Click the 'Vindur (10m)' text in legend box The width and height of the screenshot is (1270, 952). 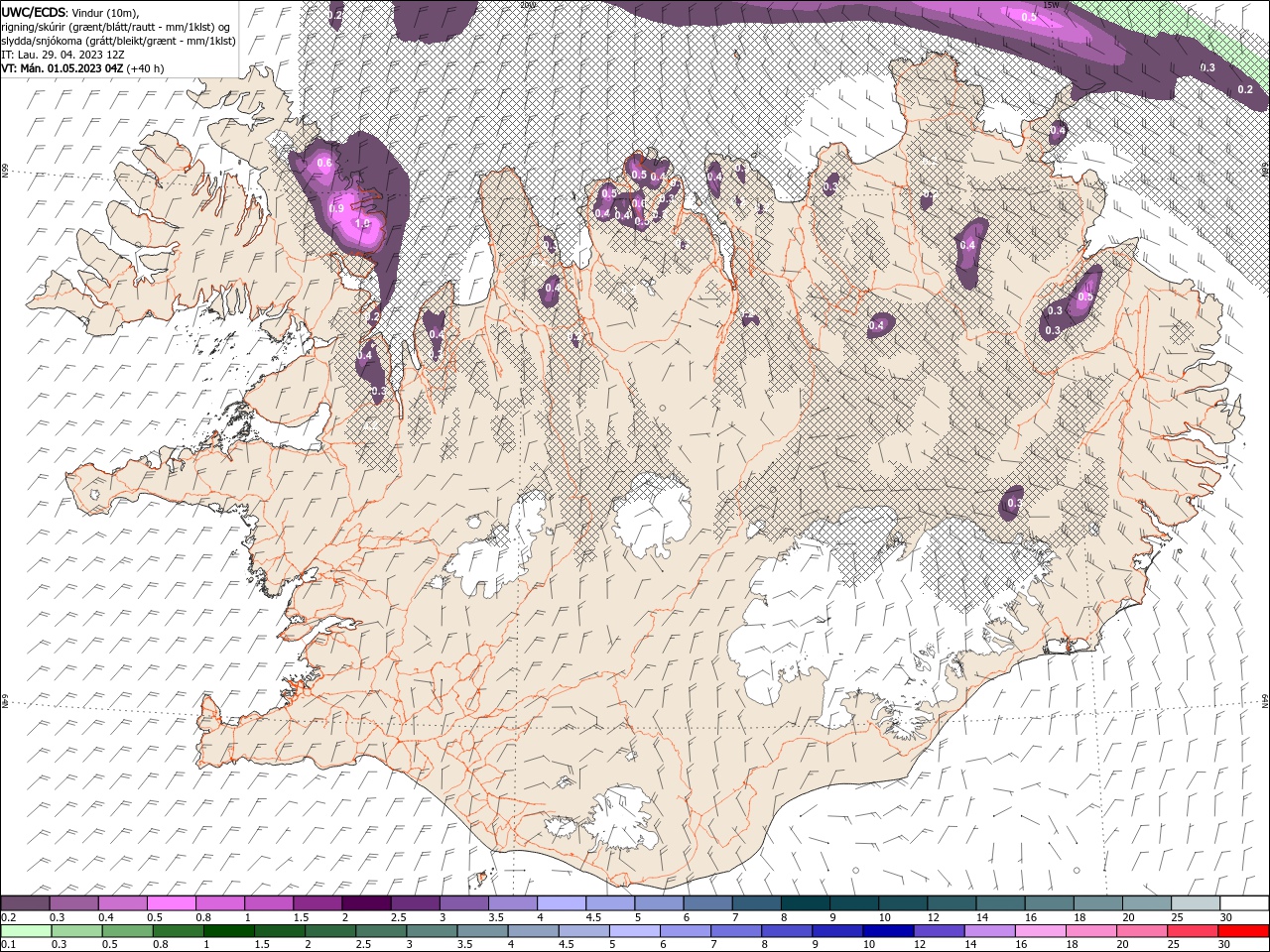pyautogui.click(x=106, y=12)
